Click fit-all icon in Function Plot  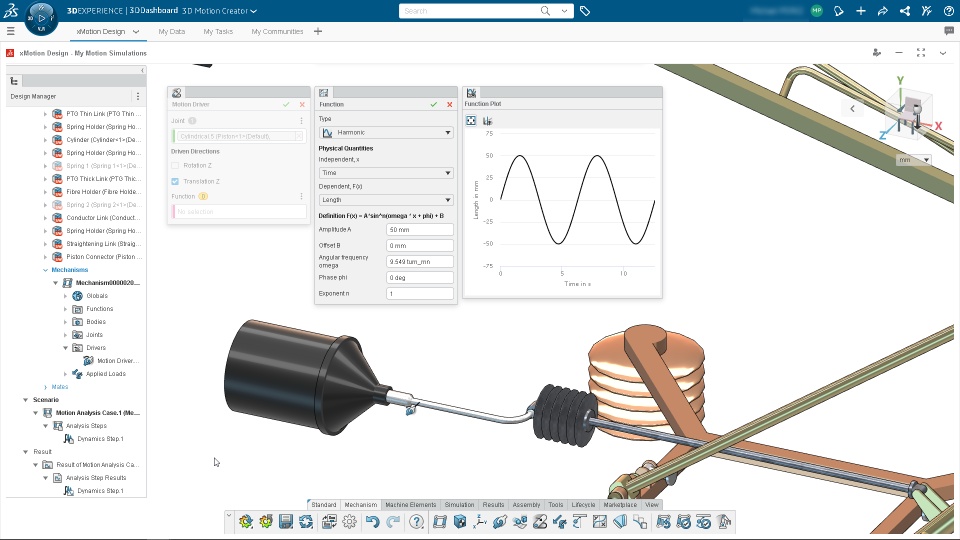point(471,121)
